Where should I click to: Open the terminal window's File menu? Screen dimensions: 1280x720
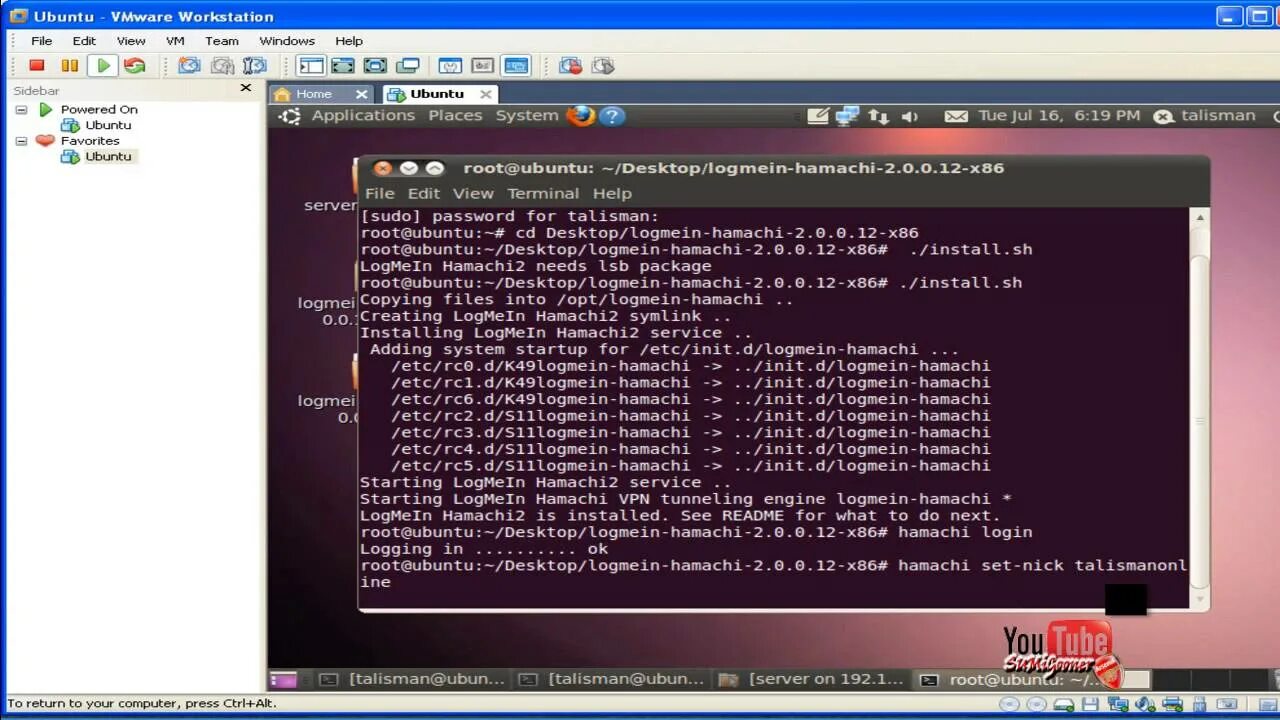coord(379,194)
